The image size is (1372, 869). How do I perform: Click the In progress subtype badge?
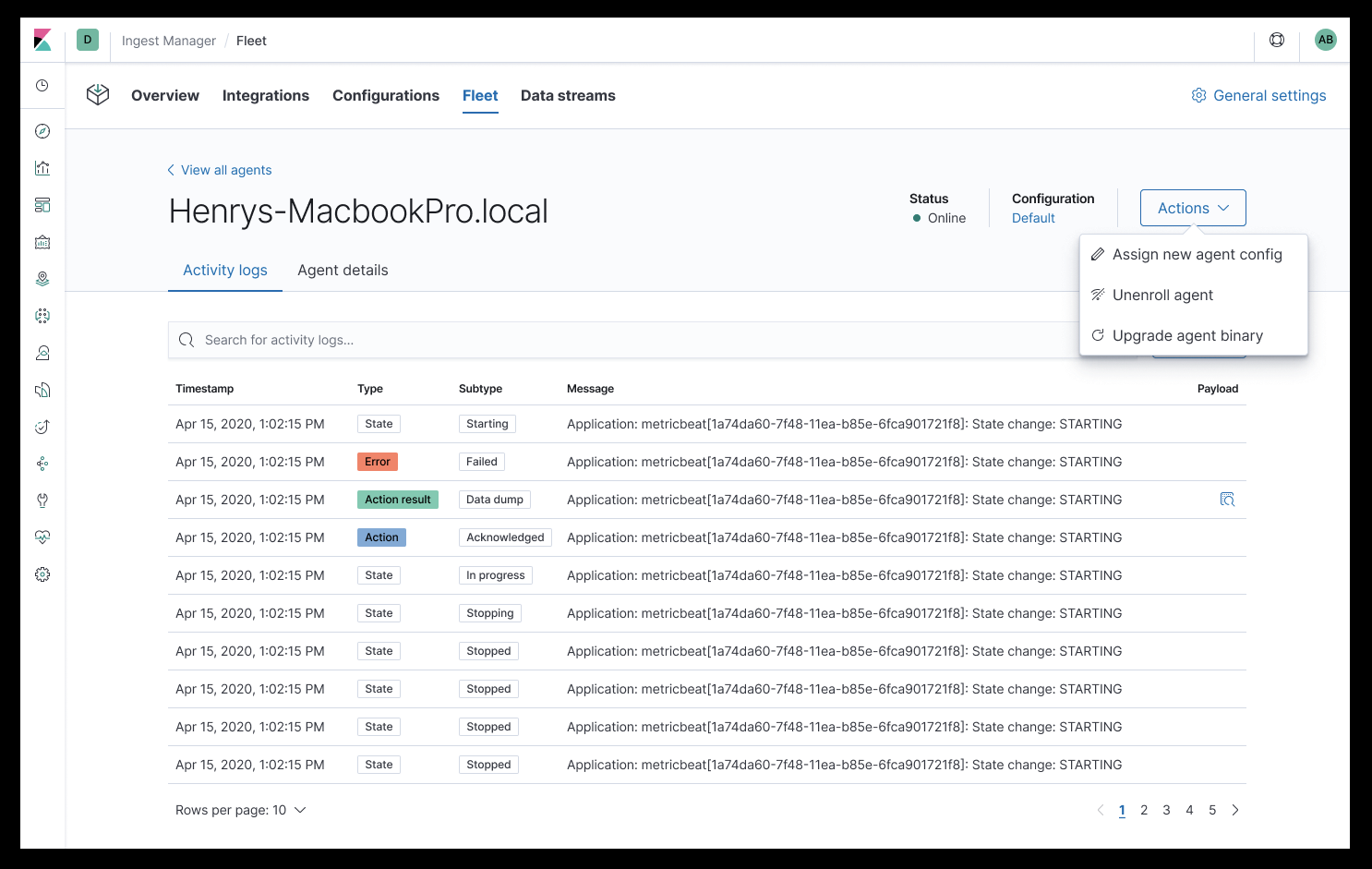[496, 575]
